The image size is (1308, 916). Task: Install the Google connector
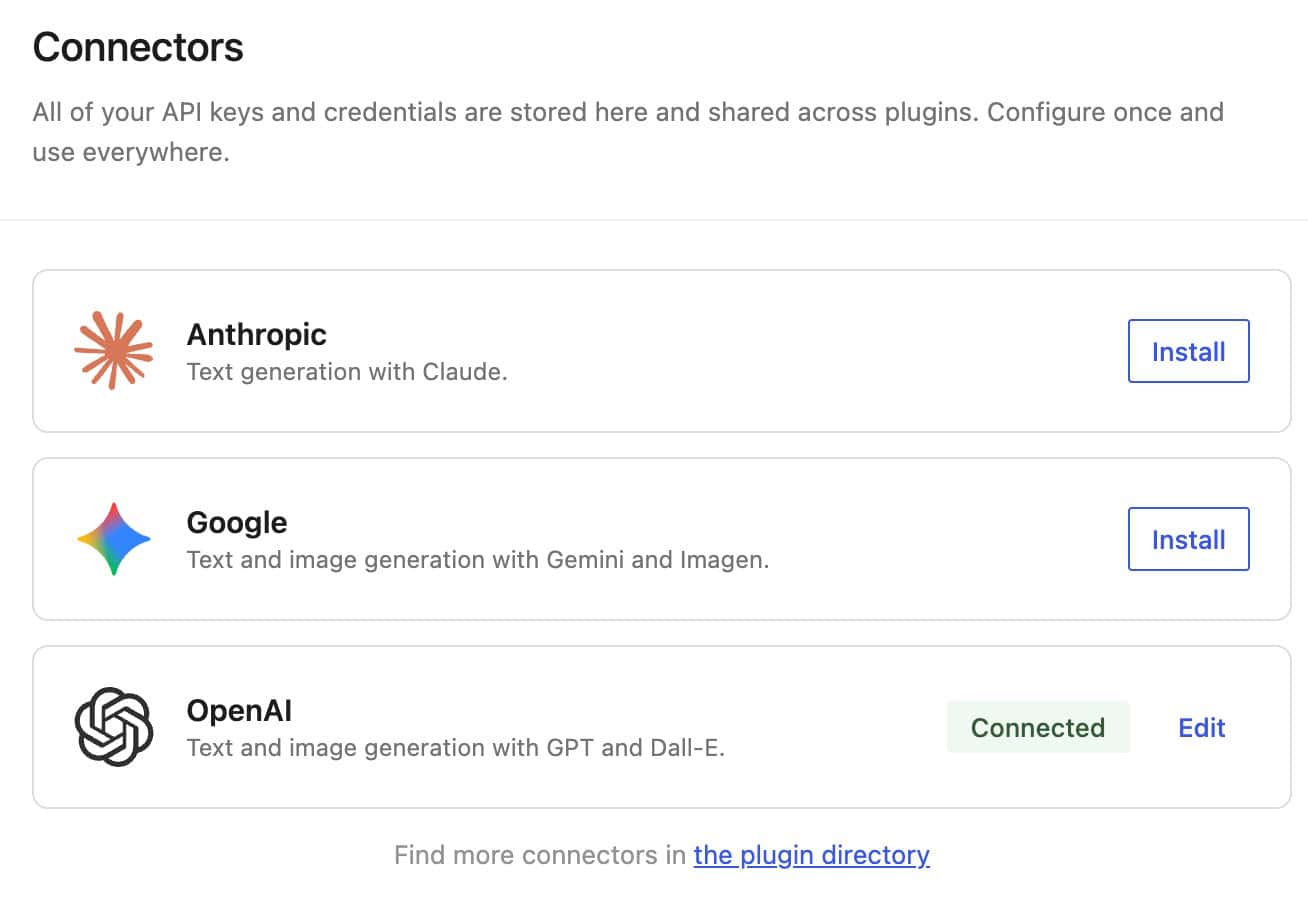click(x=1188, y=539)
